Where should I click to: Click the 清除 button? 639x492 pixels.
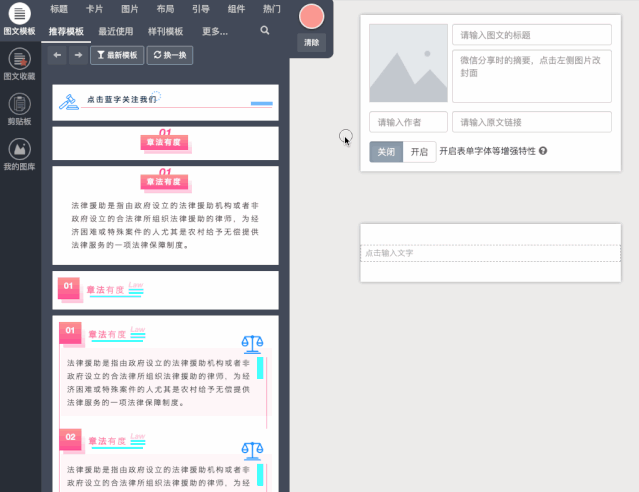(311, 42)
